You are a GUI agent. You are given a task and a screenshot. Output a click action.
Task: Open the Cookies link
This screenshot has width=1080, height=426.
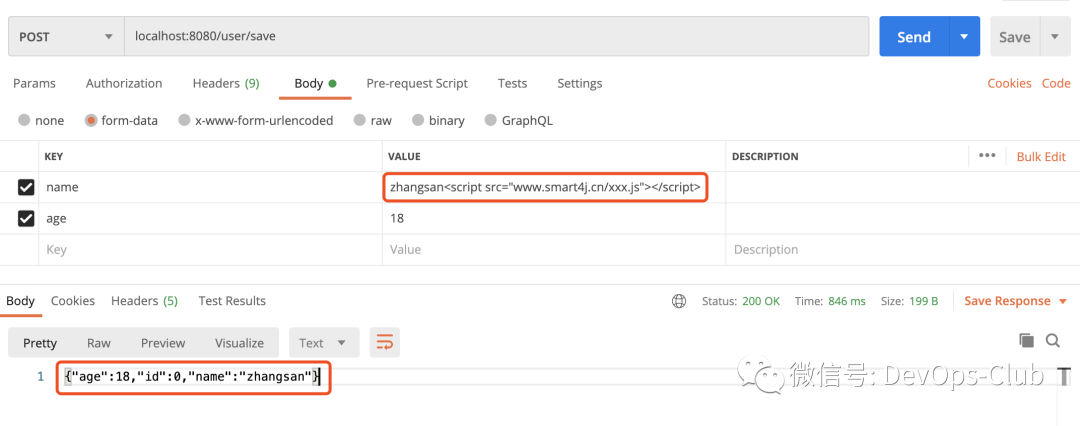tap(1009, 83)
